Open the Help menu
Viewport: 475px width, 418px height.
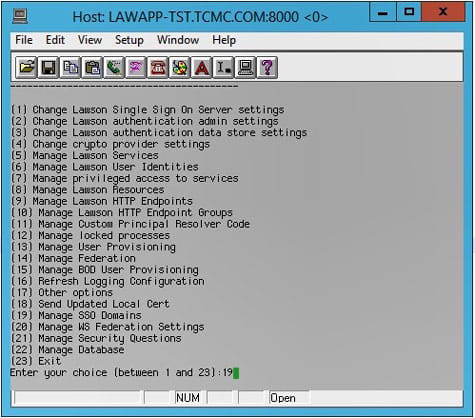click(224, 40)
